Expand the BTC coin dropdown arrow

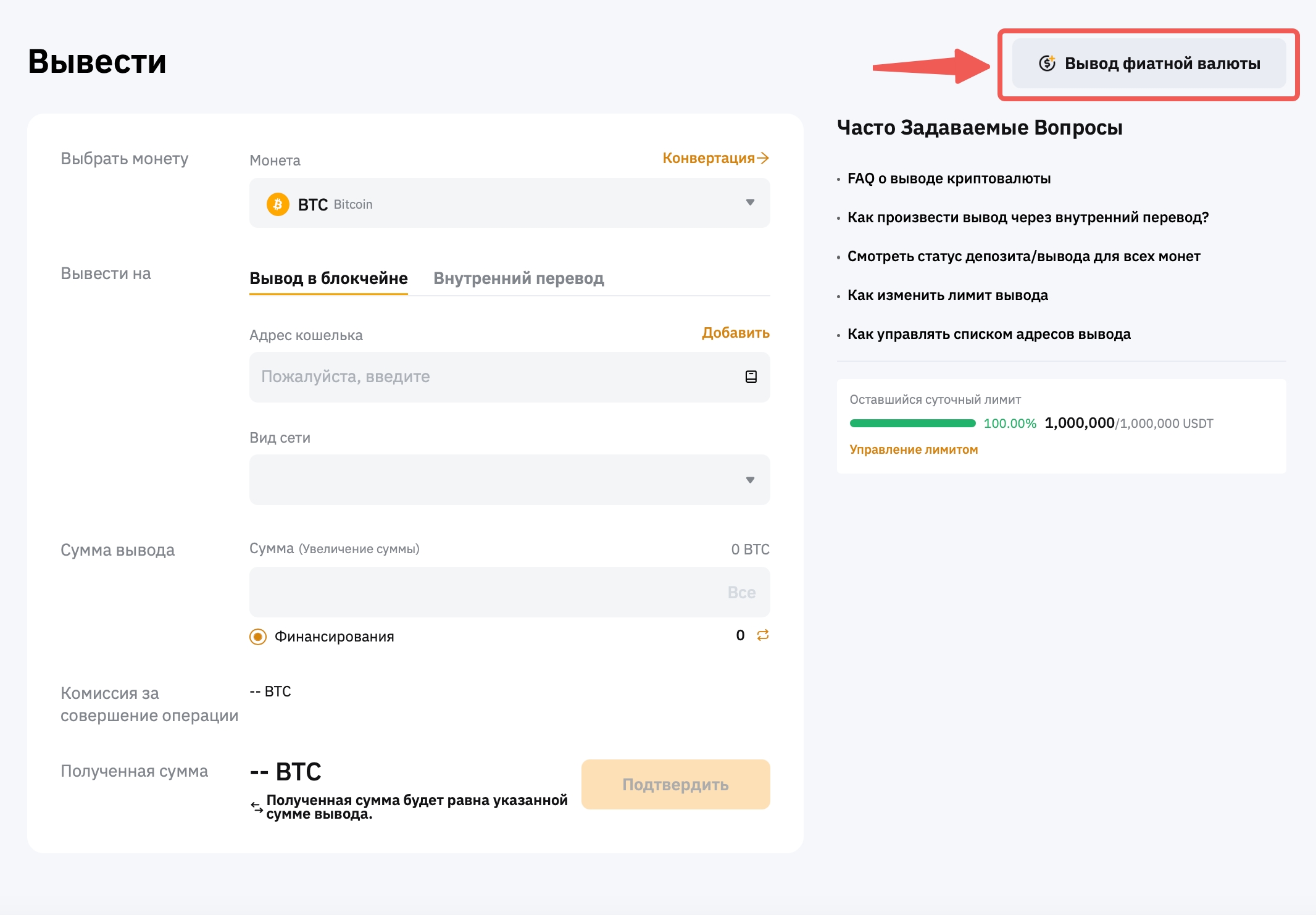point(750,203)
